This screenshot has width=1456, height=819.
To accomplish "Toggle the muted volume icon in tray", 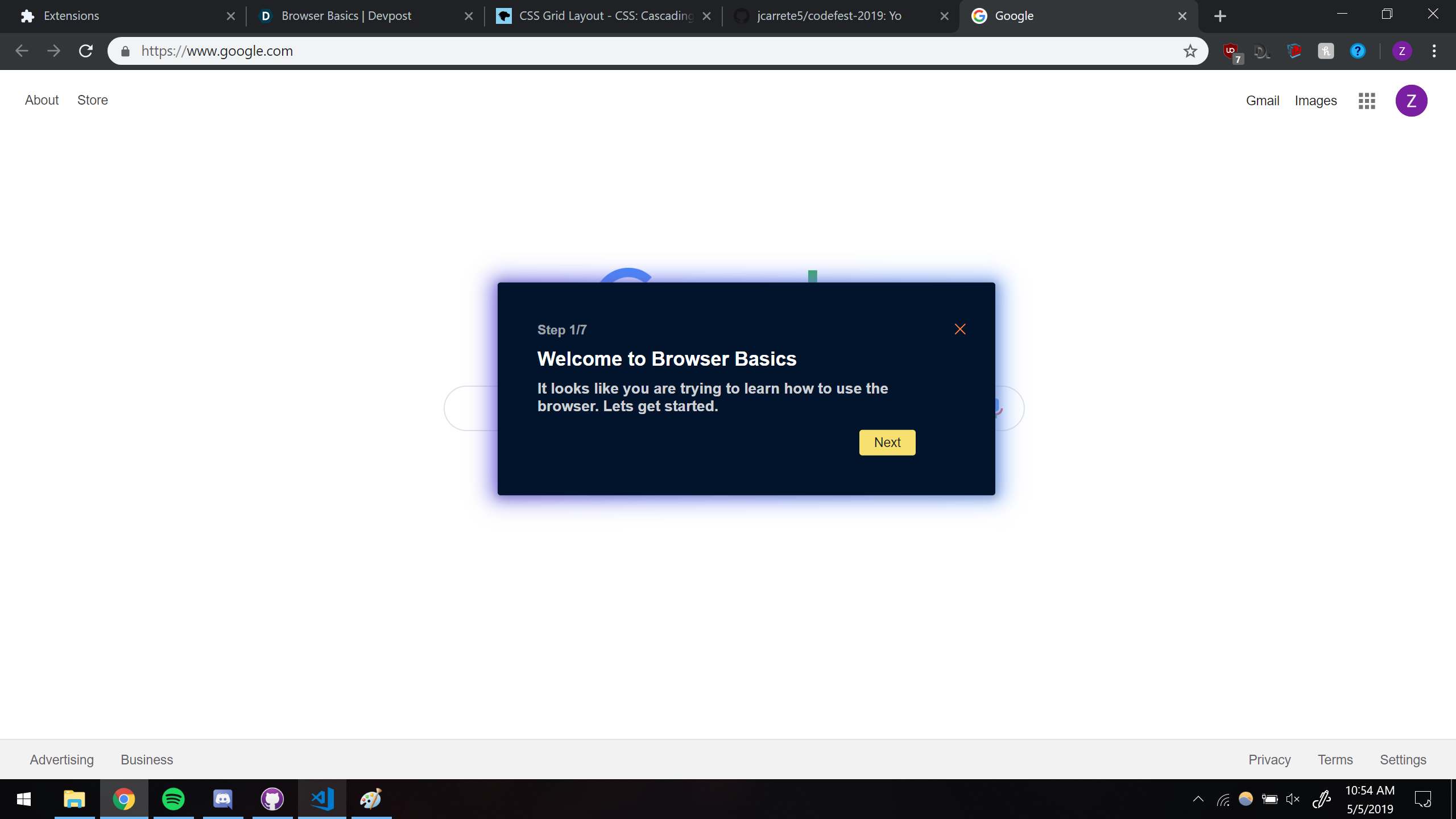I will (x=1292, y=799).
